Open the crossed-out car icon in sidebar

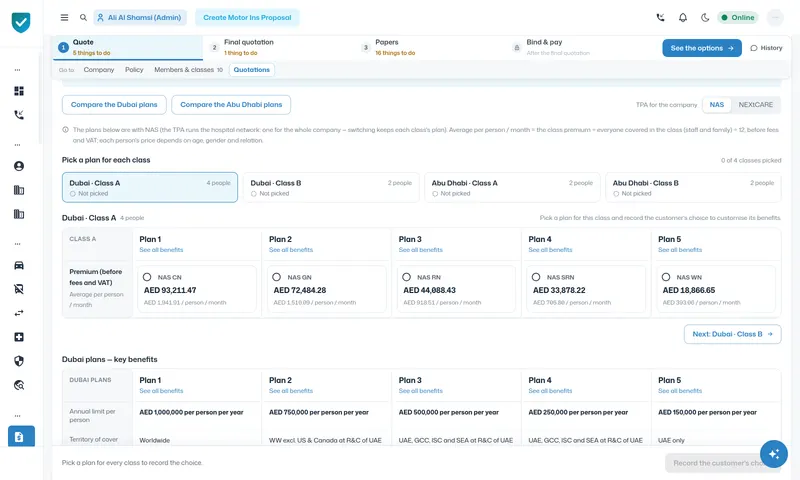click(x=19, y=289)
